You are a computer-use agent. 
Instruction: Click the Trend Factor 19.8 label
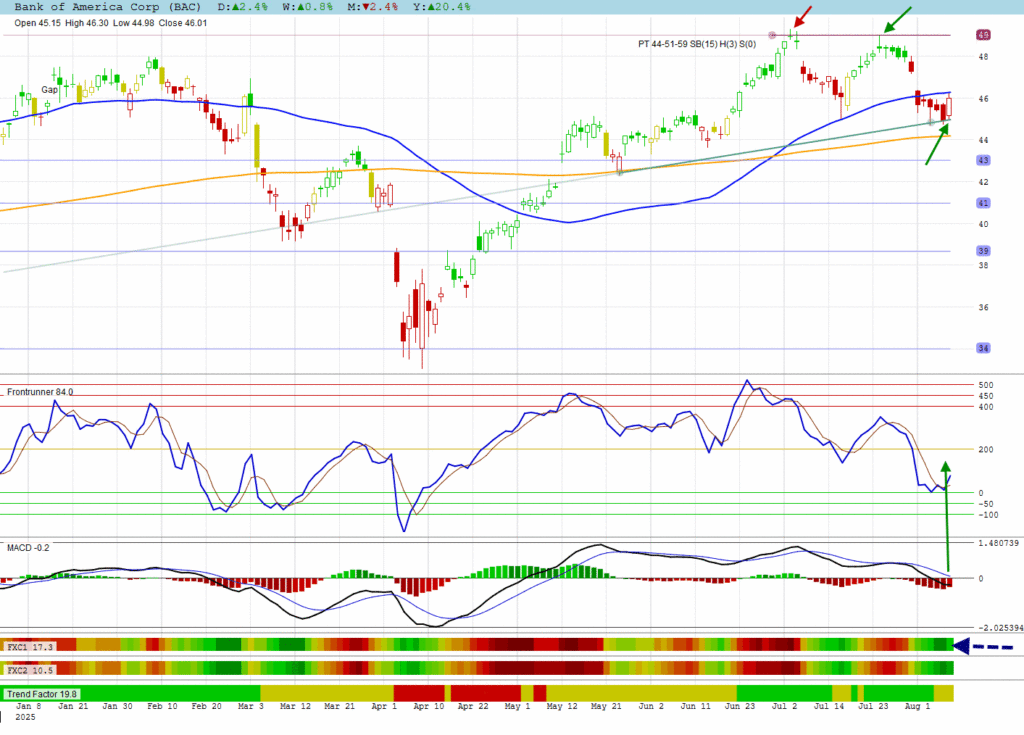(42, 694)
